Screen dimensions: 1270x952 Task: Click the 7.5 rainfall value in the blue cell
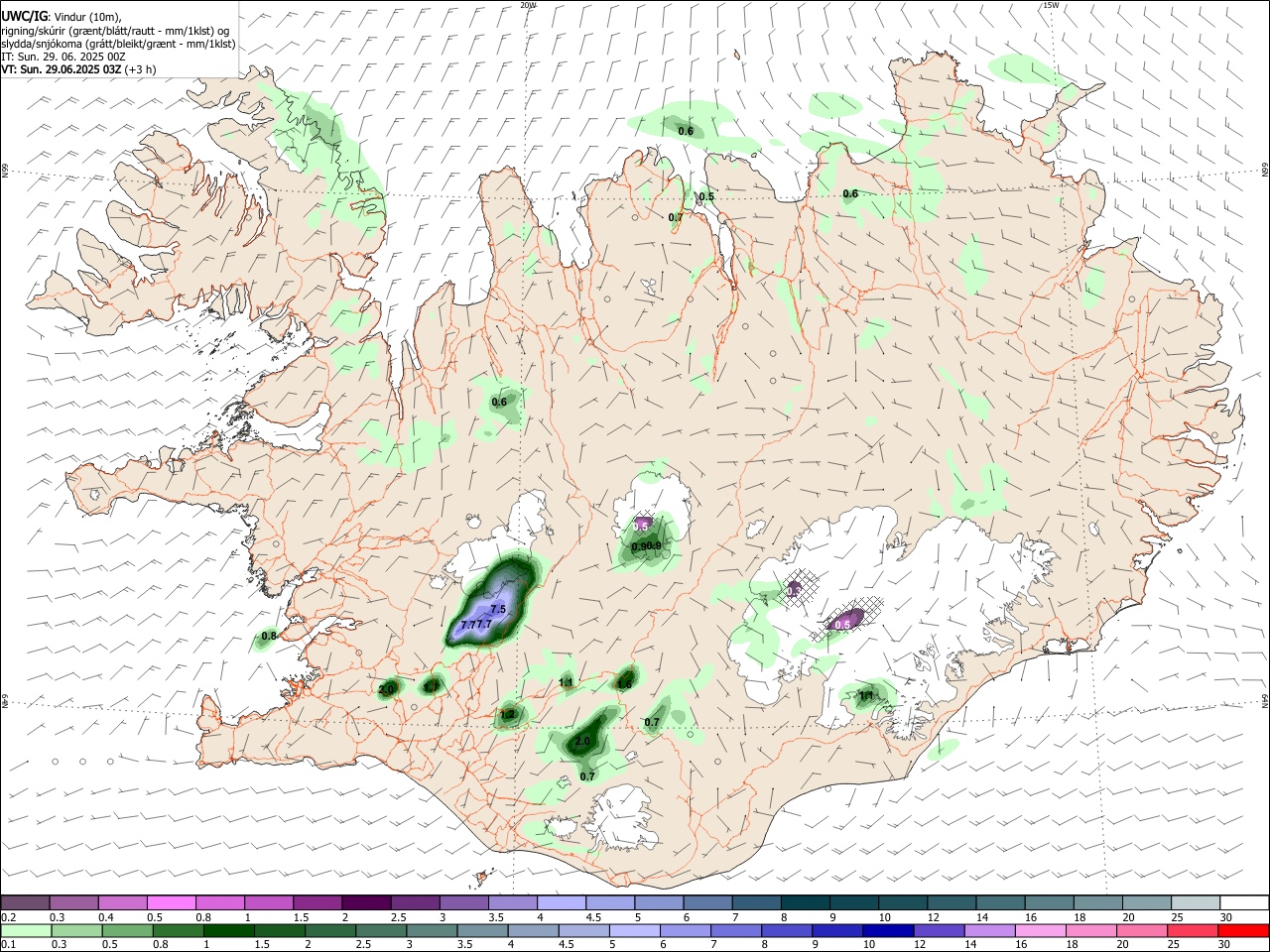(498, 609)
